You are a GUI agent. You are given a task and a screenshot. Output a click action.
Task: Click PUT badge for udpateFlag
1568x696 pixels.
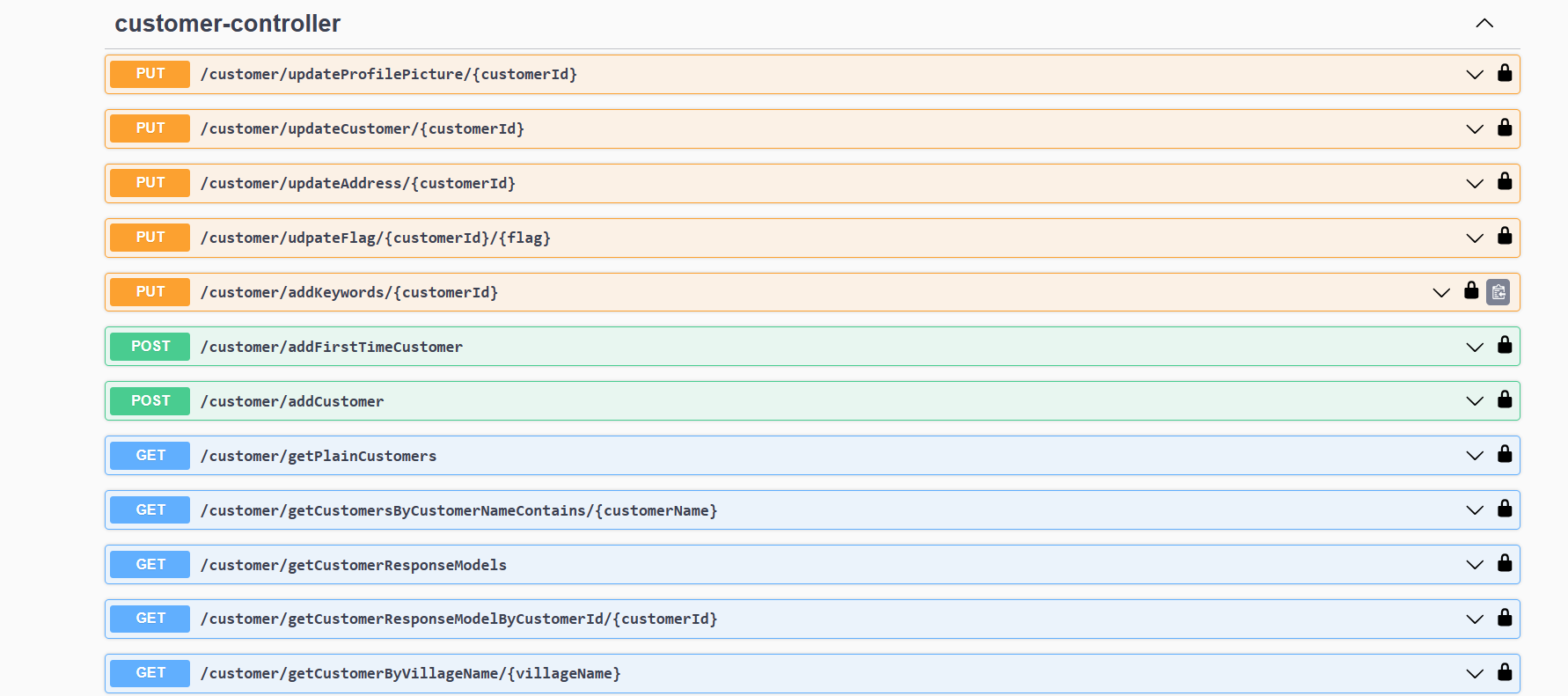[150, 238]
